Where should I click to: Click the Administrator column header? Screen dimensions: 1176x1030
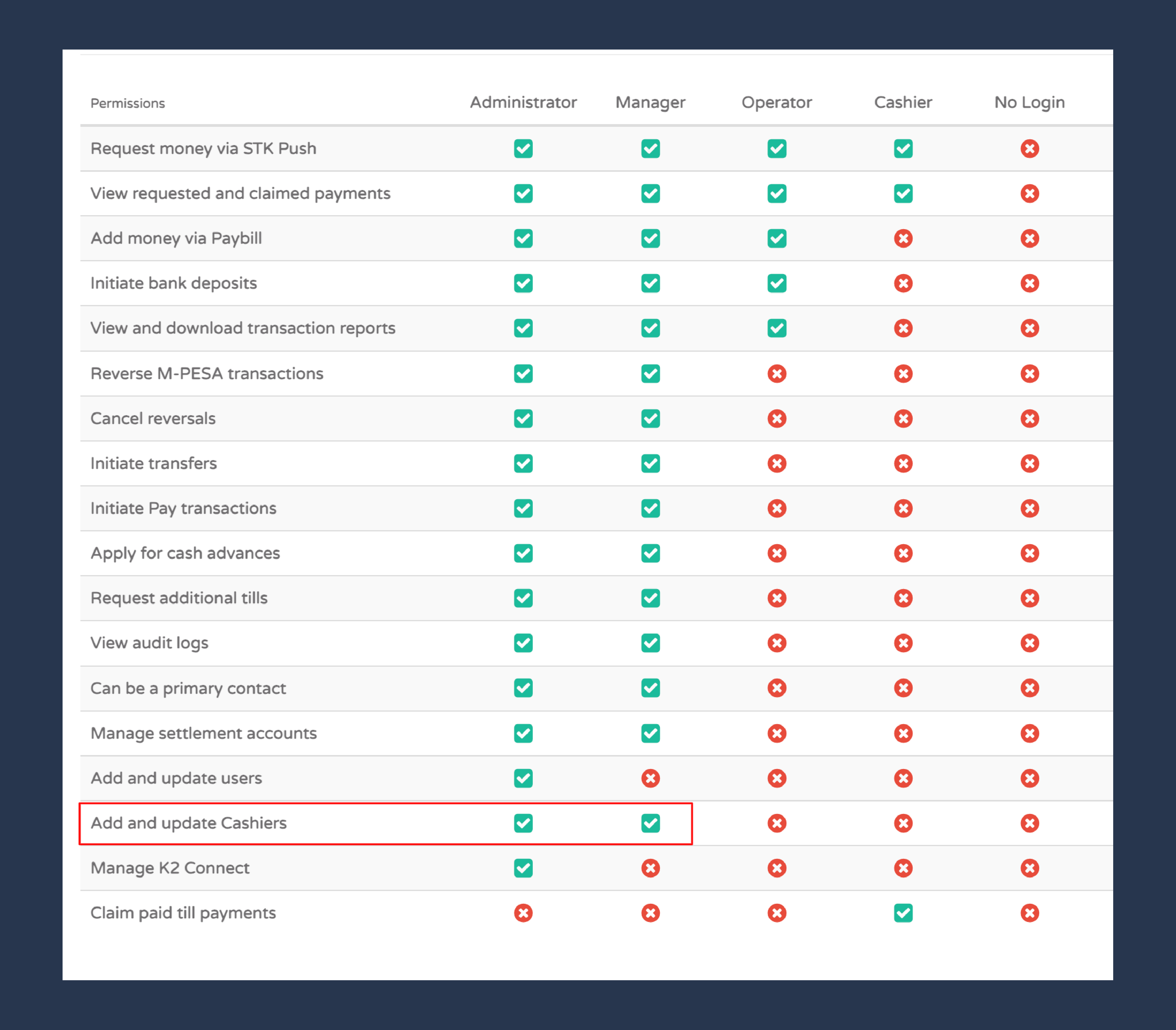(523, 102)
